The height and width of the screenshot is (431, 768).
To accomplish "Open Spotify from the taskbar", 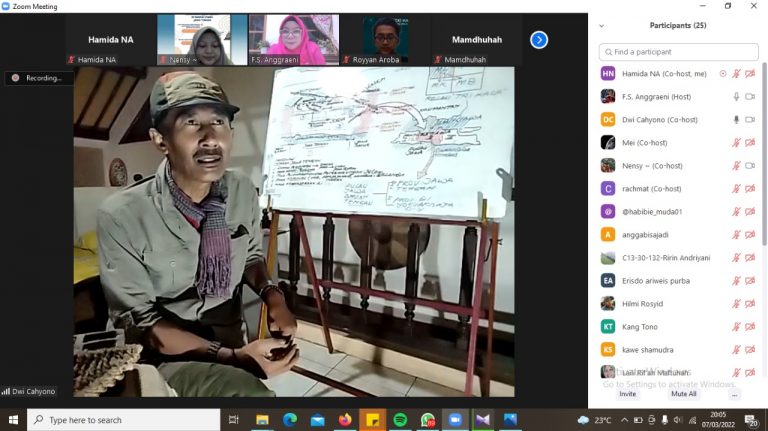I will tap(400, 420).
